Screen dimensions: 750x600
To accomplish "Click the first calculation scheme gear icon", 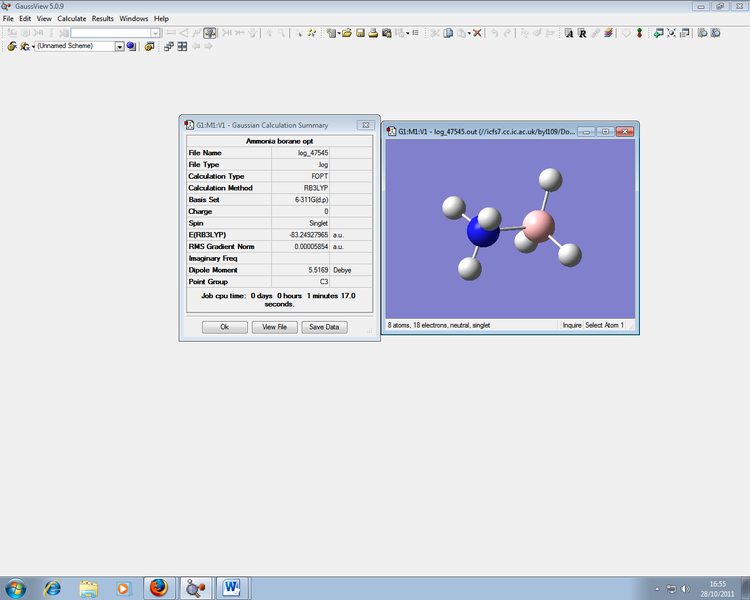I will tap(11, 46).
